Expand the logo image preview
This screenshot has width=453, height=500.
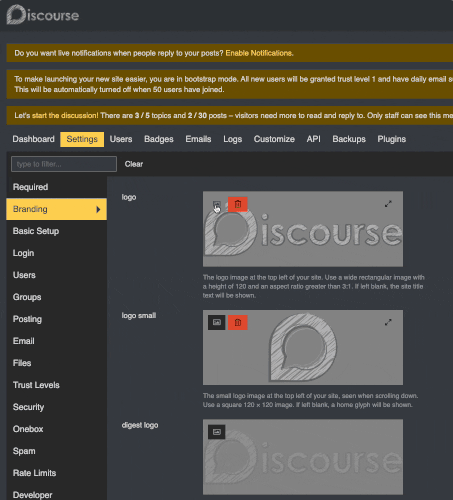pyautogui.click(x=388, y=204)
